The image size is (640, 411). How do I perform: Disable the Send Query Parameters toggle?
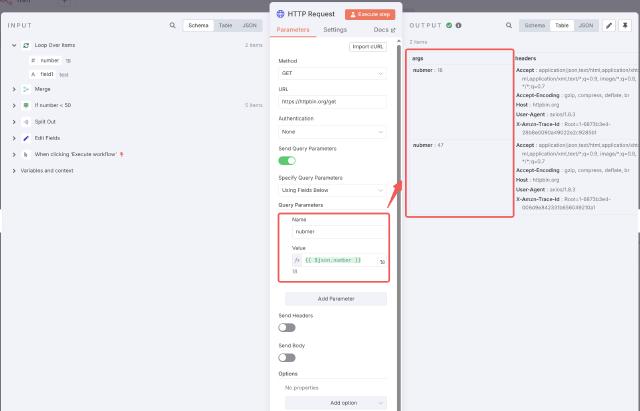pyautogui.click(x=287, y=160)
